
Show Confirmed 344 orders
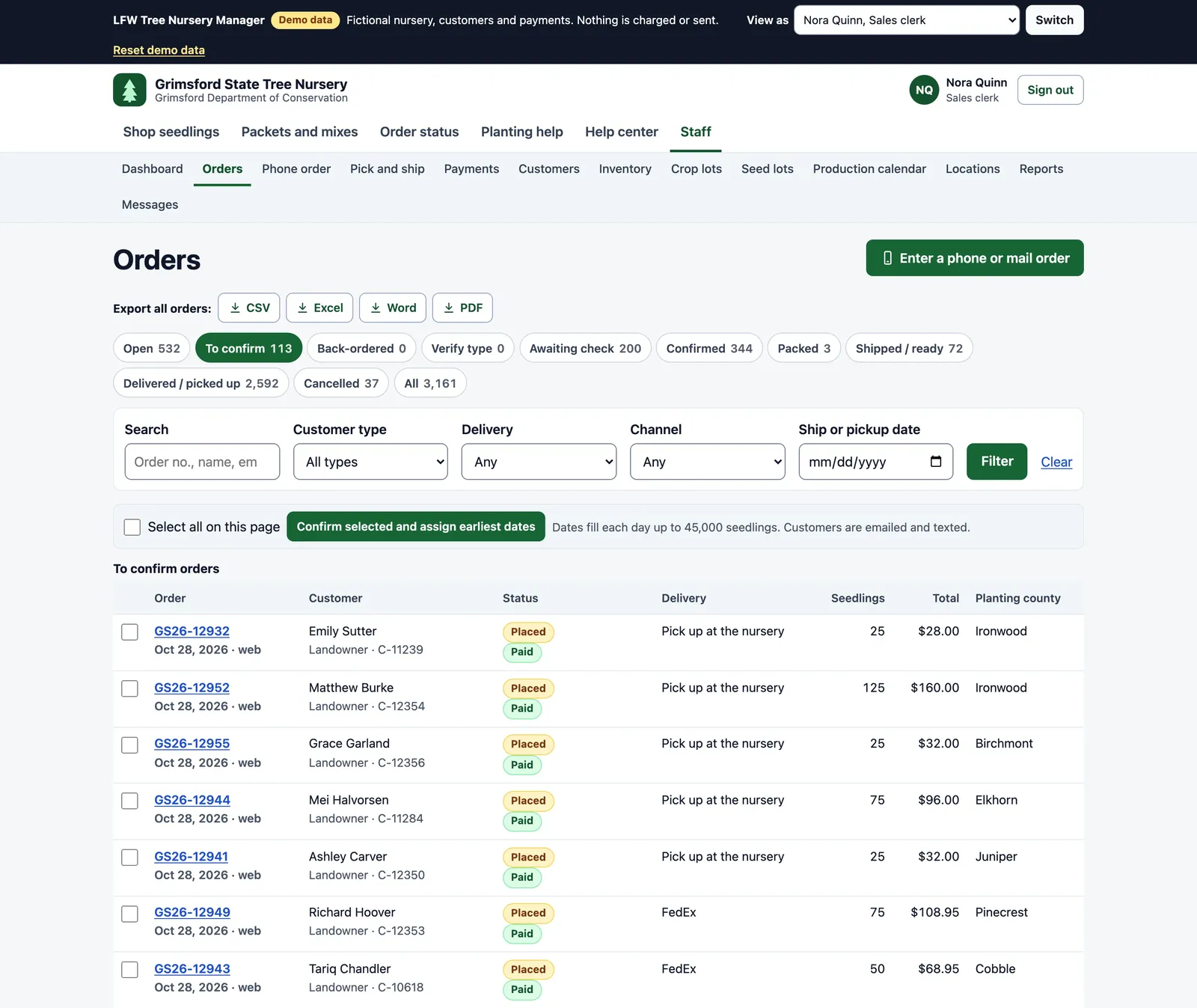pos(709,348)
